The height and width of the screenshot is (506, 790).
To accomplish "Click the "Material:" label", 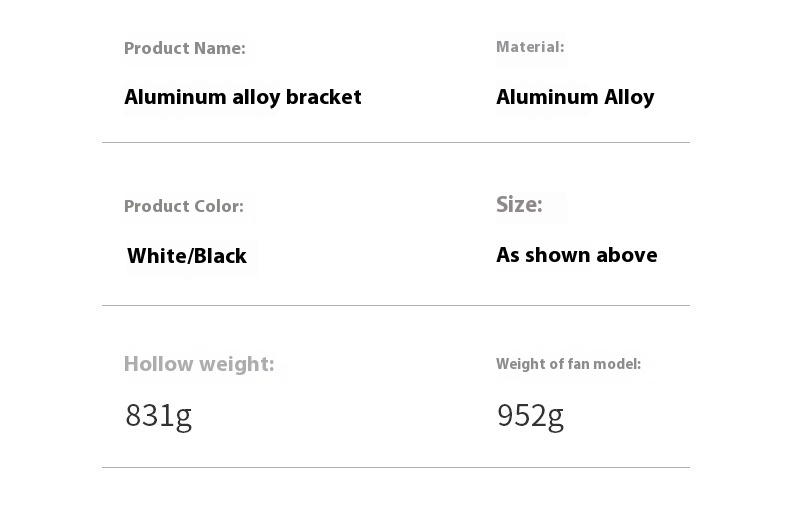I will (530, 47).
